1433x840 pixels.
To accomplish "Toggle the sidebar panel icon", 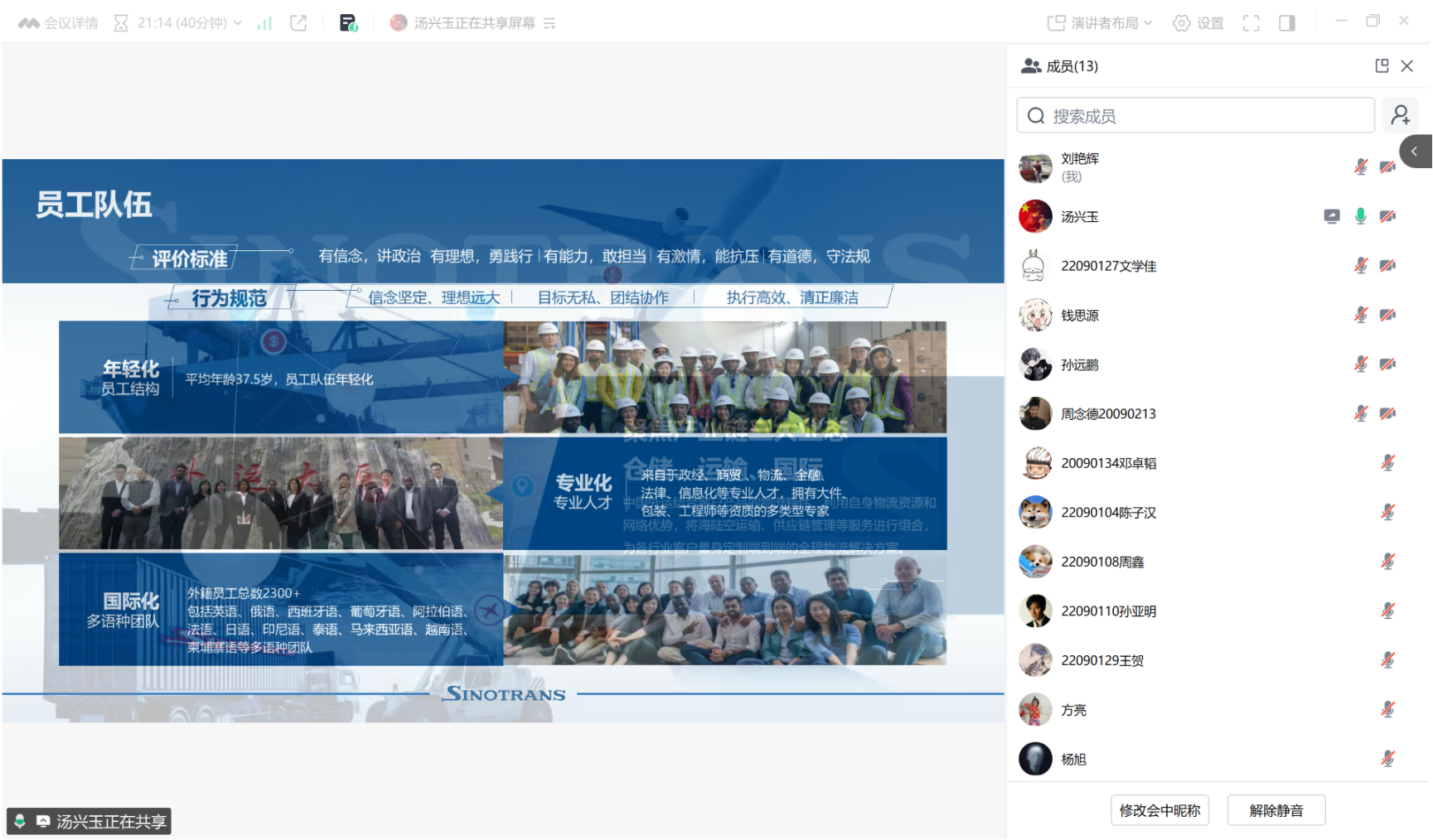I will click(1286, 23).
